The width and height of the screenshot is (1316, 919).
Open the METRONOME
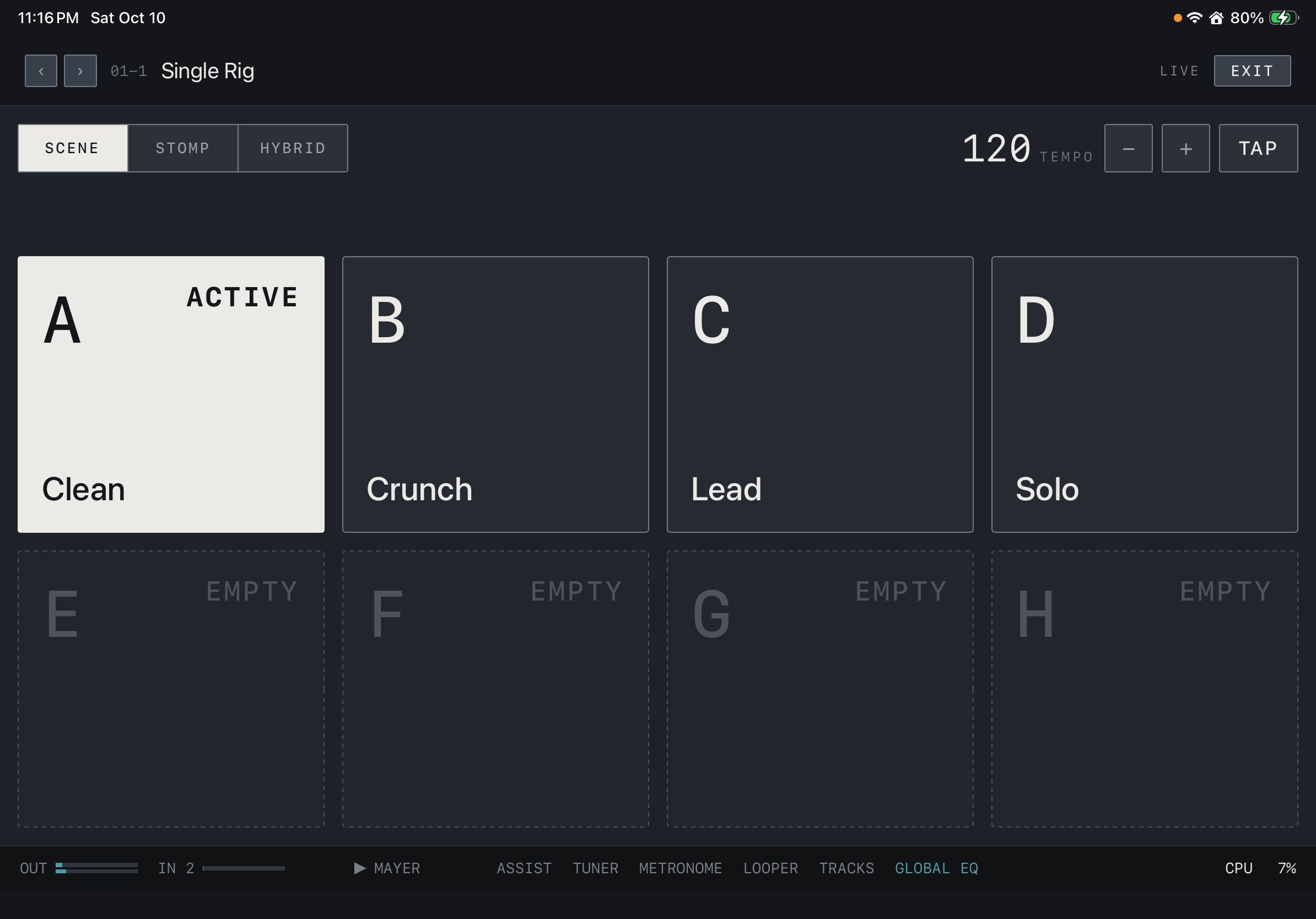click(681, 868)
